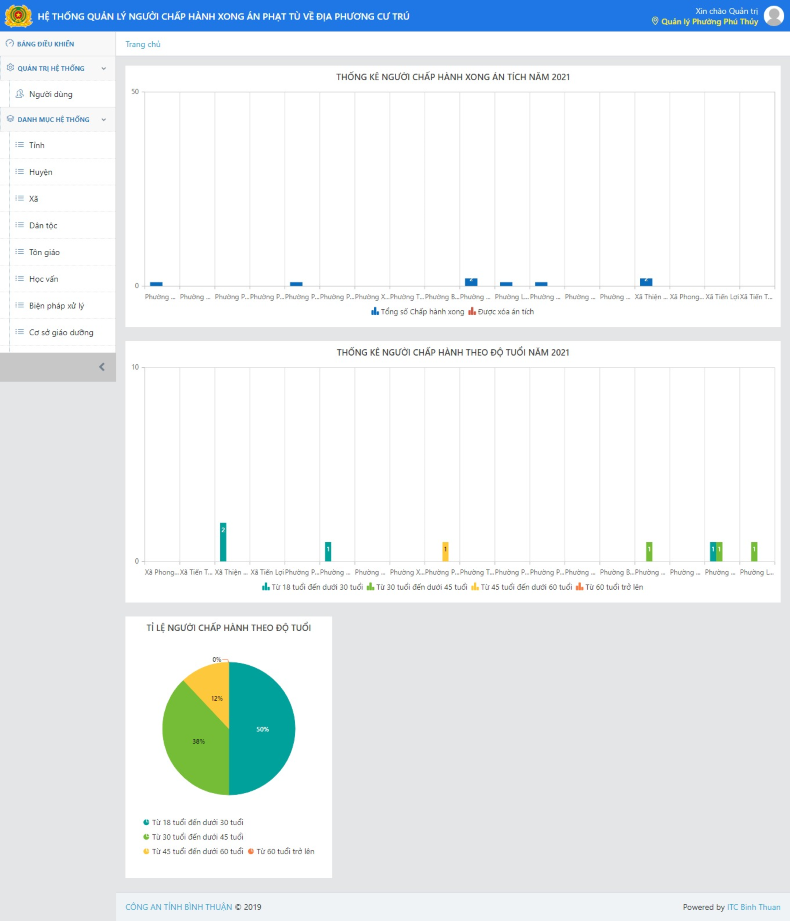Click the list icon beside Cơ sở giáo dưỡng

(19, 332)
